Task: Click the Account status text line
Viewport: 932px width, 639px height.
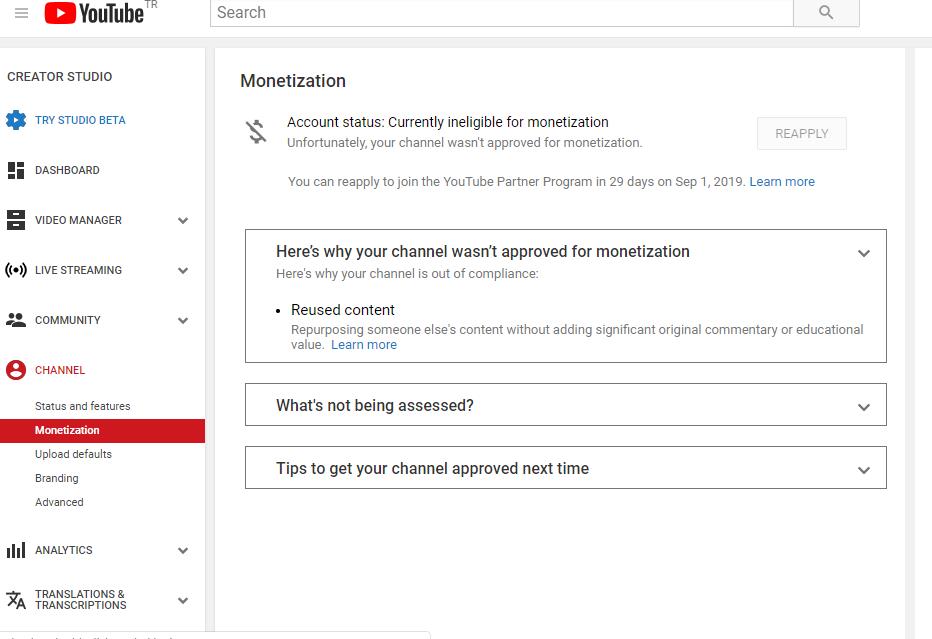Action: 448,122
